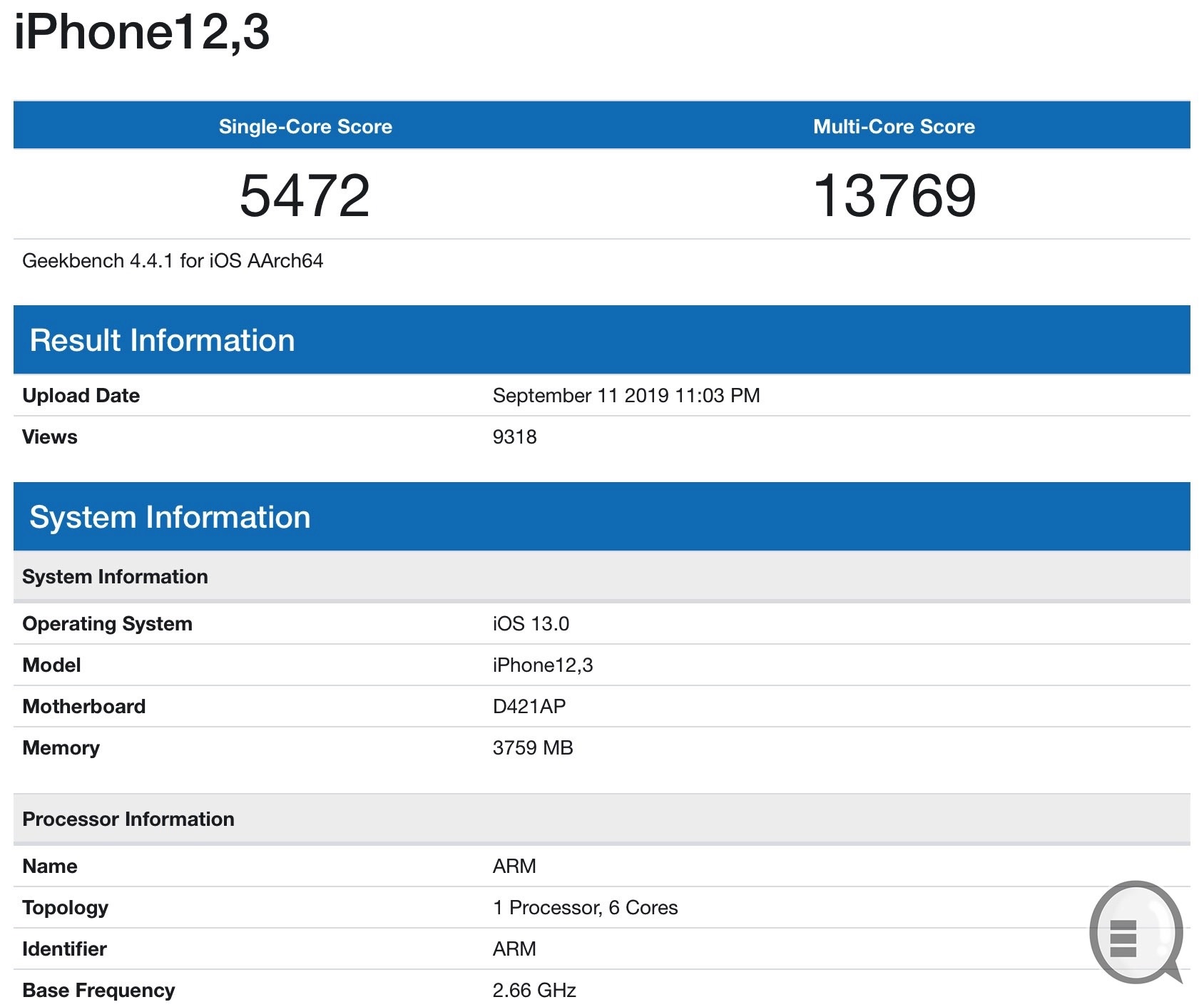Click the single-core value 5472
This screenshot has height=1007, width=1204.
305,195
